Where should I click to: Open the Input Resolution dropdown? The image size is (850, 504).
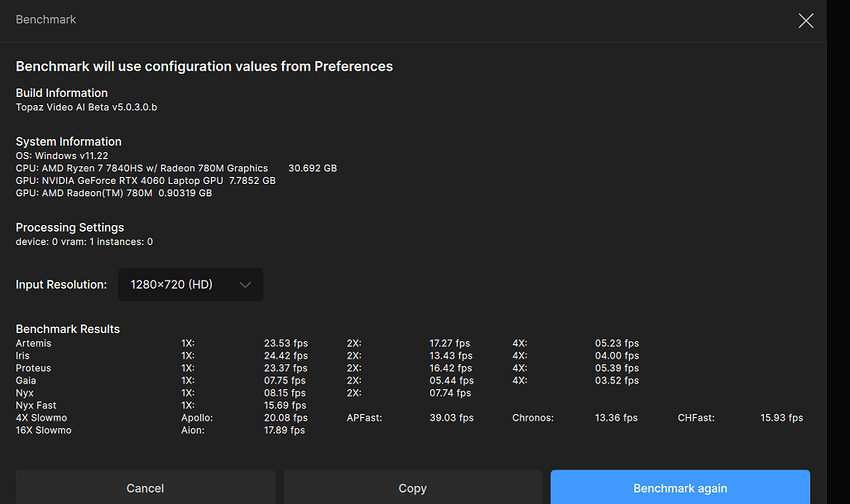coord(190,285)
